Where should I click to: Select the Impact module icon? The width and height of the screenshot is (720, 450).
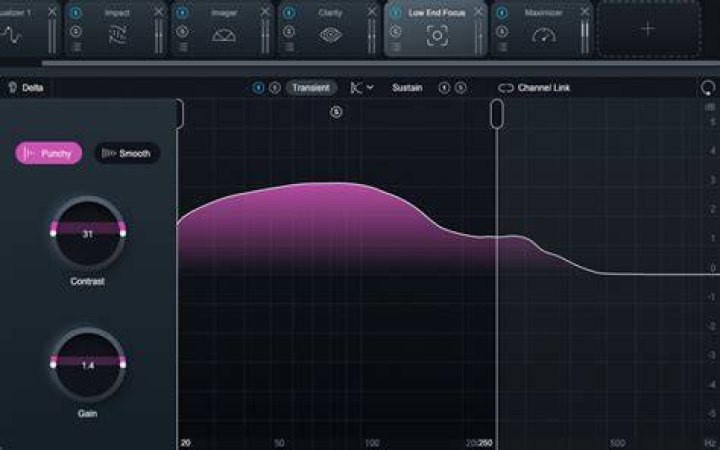pos(118,35)
